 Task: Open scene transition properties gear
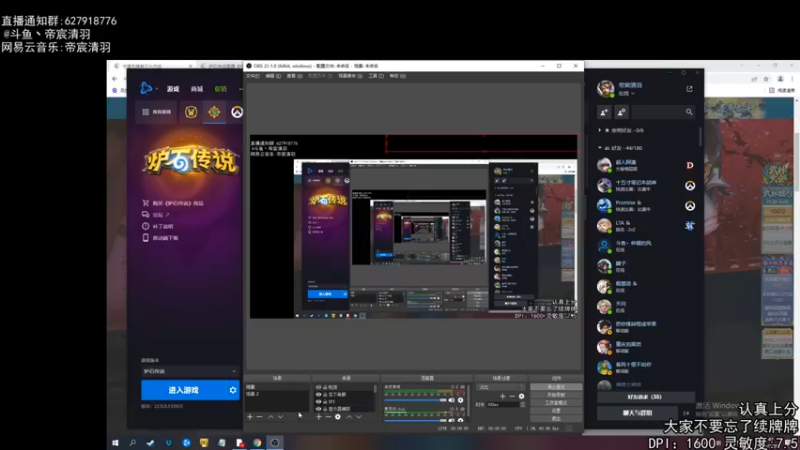tap(521, 396)
